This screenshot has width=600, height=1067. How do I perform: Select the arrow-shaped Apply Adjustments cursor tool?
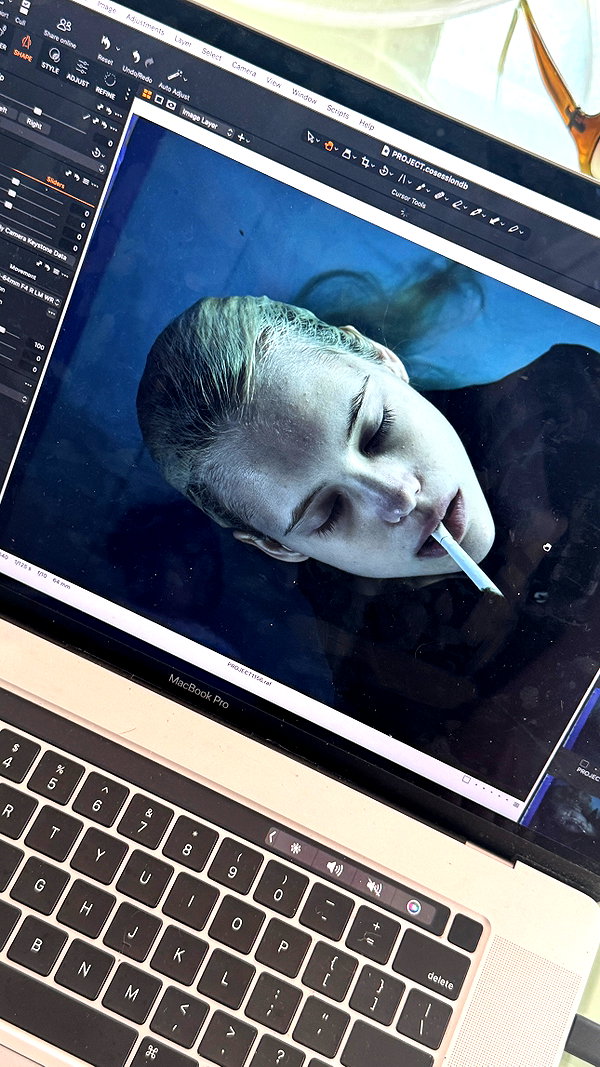(x=494, y=220)
